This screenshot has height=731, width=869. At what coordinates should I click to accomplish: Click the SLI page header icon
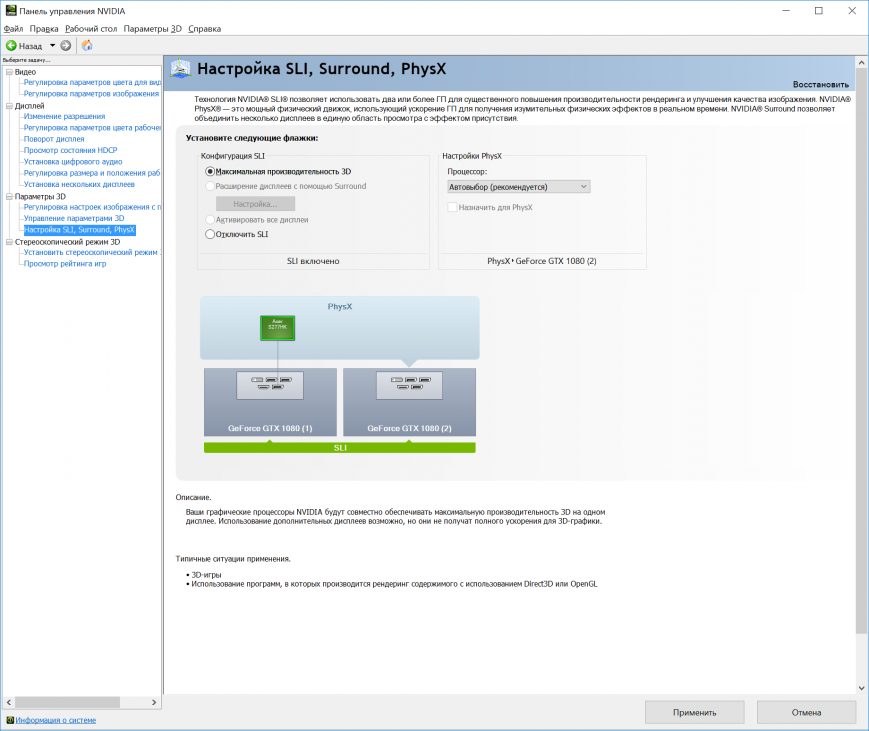[181, 69]
